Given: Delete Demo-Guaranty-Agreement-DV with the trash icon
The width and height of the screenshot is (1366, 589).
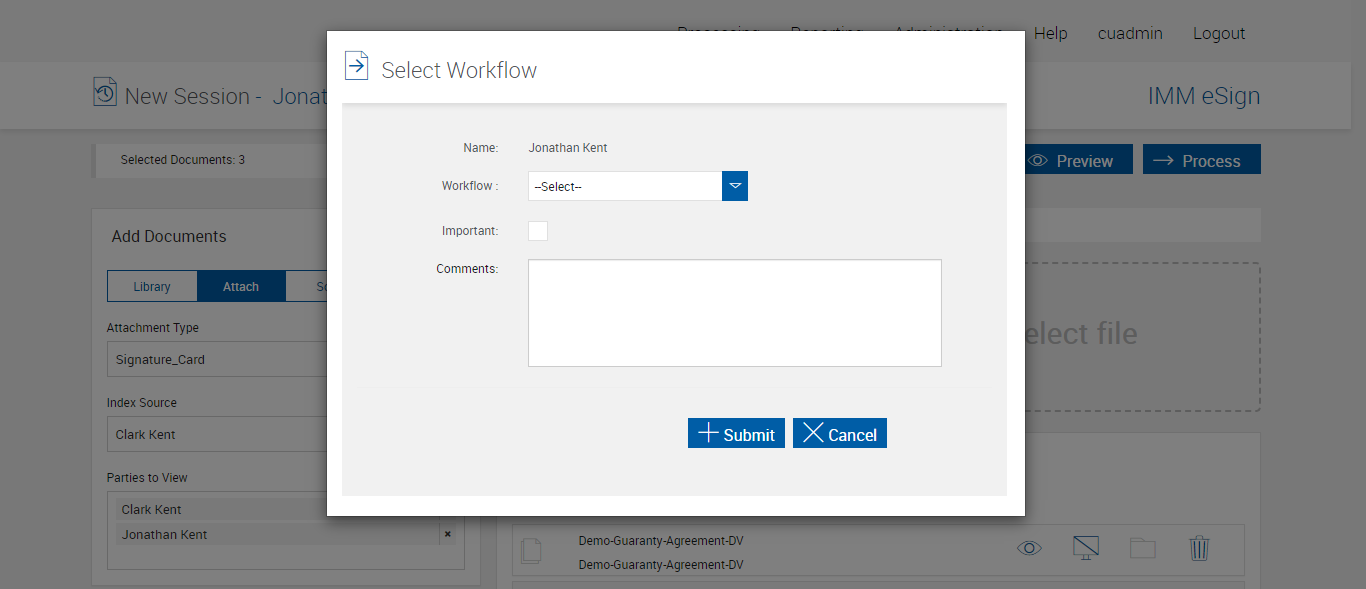Looking at the screenshot, I should click(1199, 548).
